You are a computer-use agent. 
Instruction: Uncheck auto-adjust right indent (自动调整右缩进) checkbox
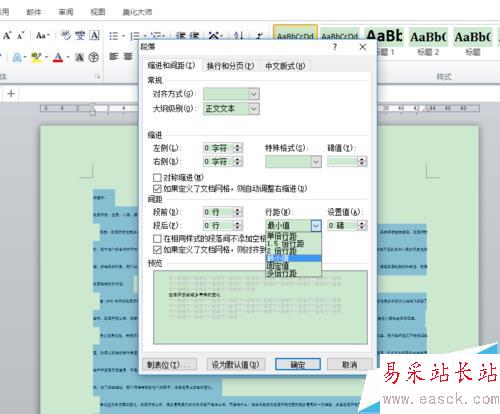click(x=157, y=189)
